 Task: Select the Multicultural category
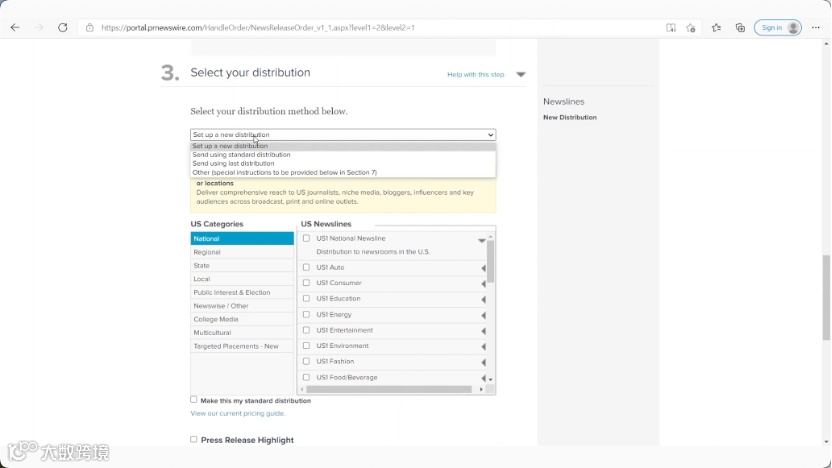pos(242,333)
